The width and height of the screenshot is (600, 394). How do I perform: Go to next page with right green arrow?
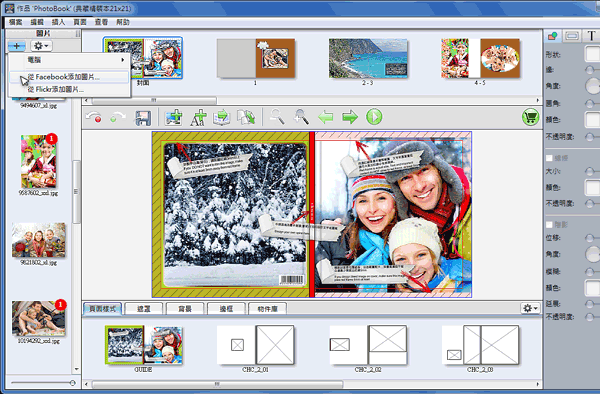pyautogui.click(x=350, y=117)
